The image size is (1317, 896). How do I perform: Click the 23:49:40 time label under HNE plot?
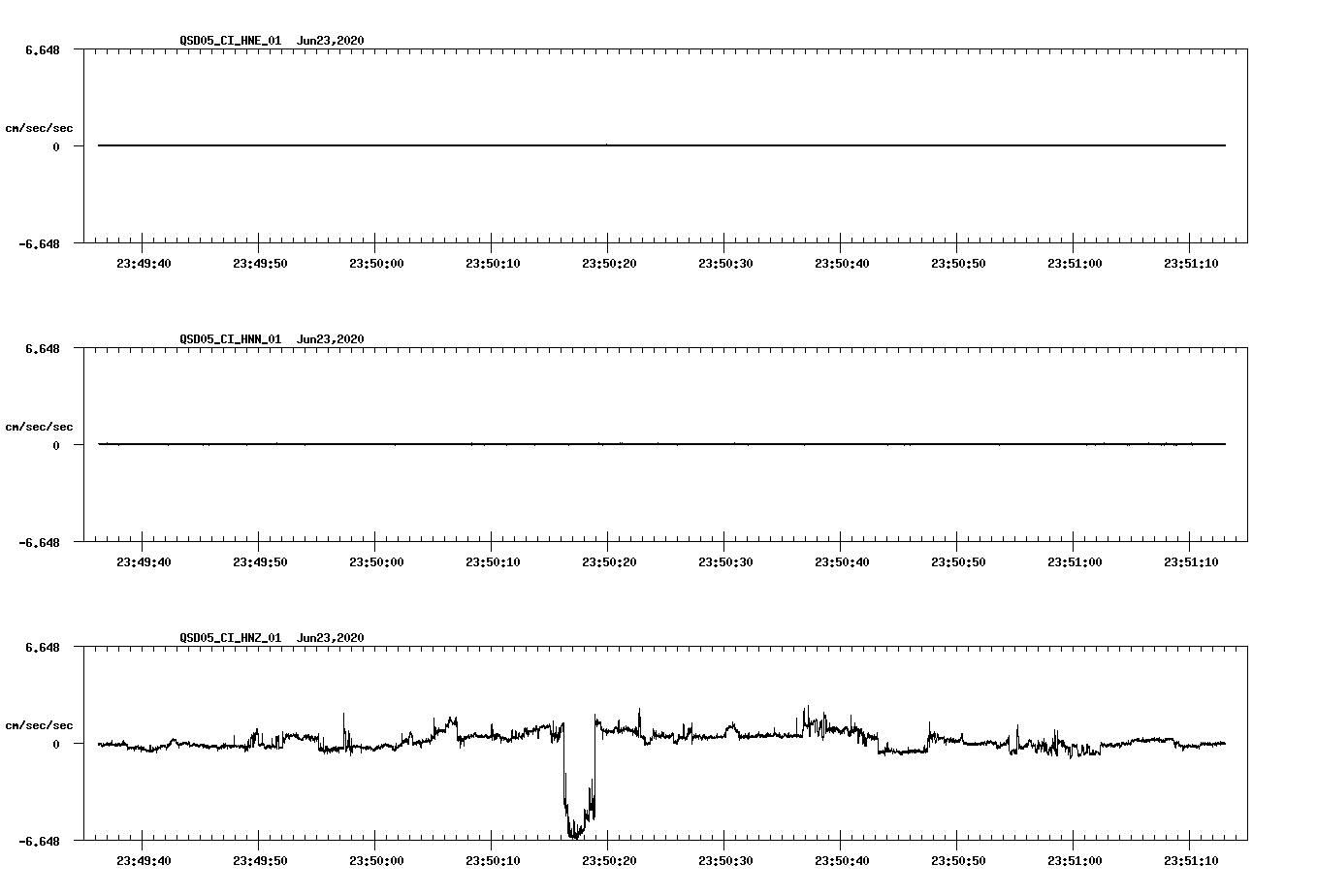pyautogui.click(x=144, y=264)
